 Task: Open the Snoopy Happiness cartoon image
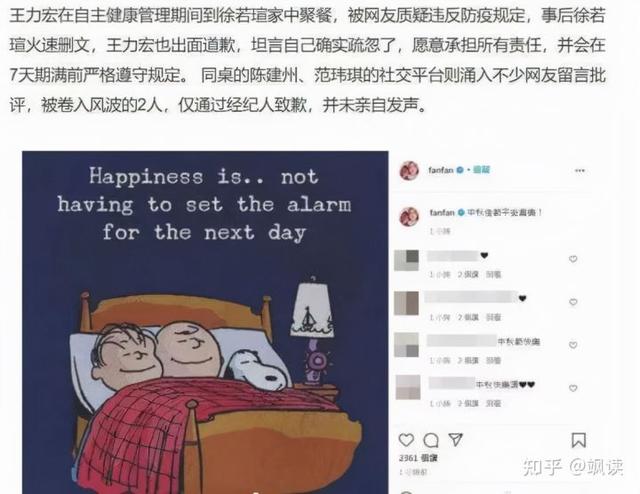click(205, 323)
